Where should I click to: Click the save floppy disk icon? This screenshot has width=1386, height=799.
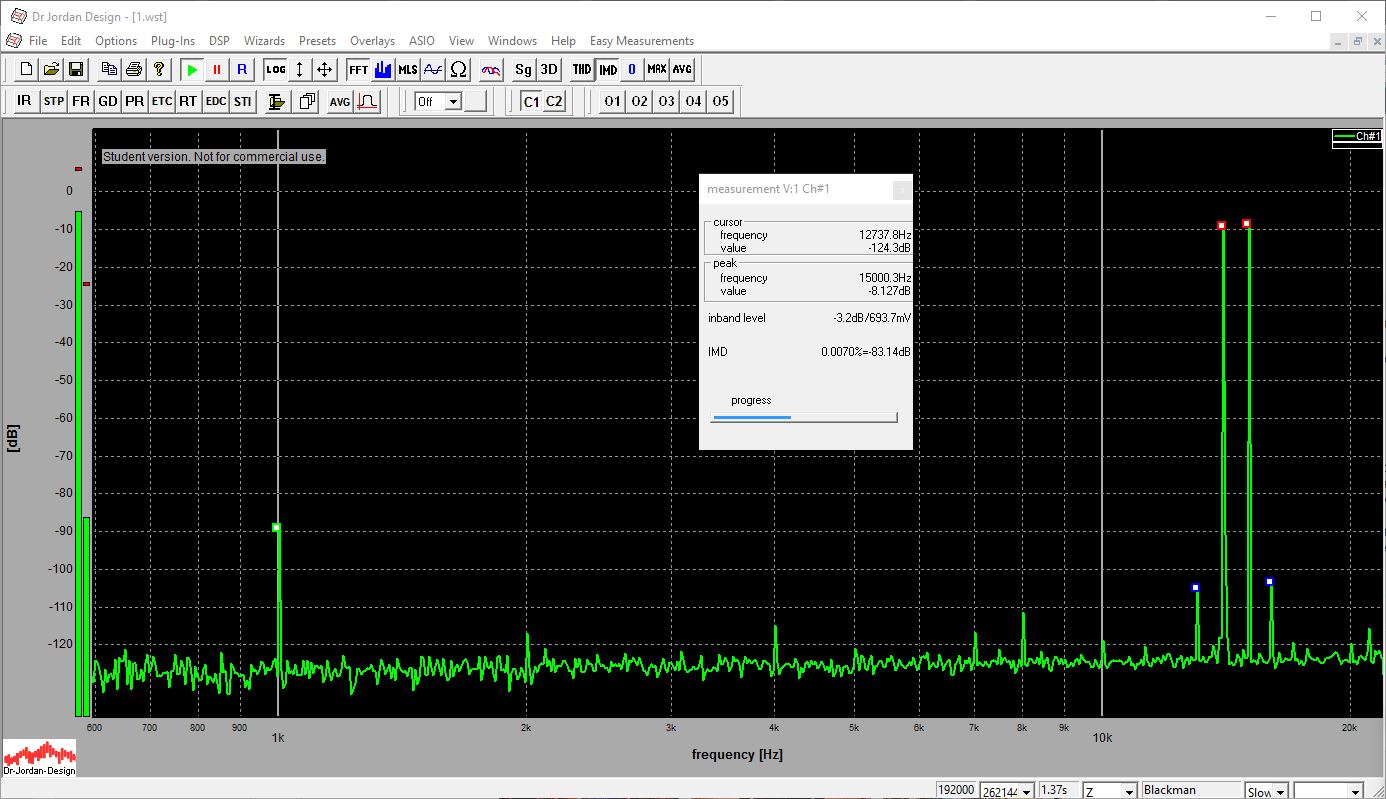(75, 70)
